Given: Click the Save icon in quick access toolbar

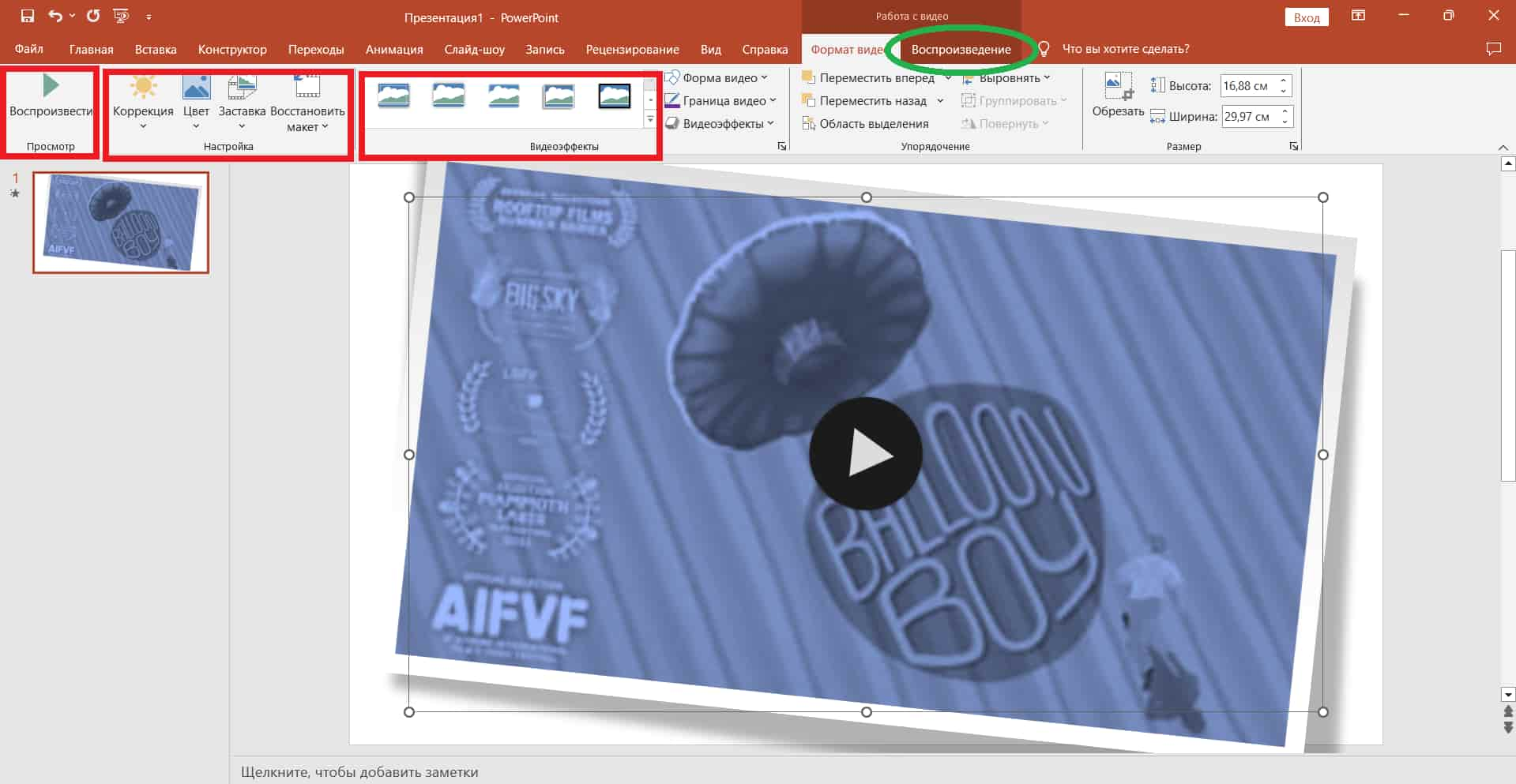Looking at the screenshot, I should [x=27, y=16].
